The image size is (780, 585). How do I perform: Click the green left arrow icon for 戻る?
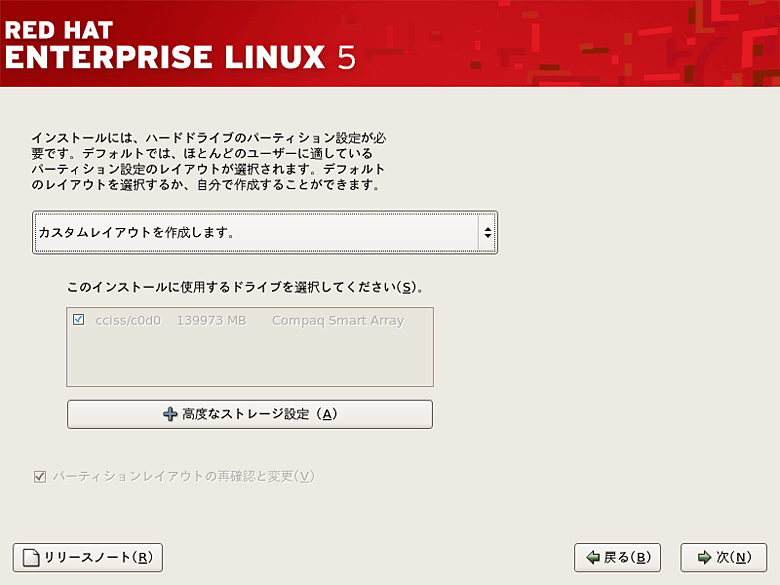coord(593,558)
